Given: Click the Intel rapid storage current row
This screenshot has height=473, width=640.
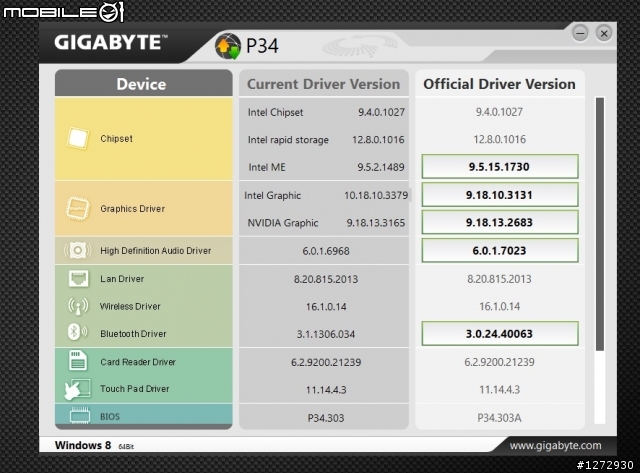Looking at the screenshot, I should point(326,140).
